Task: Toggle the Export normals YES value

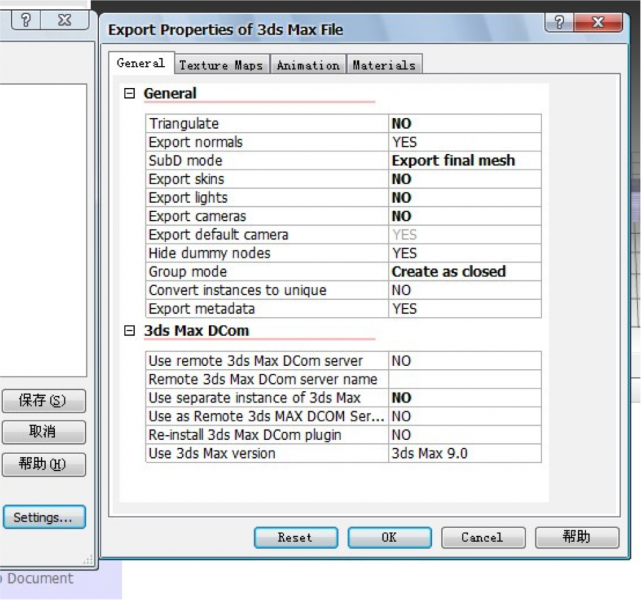Action: [465, 142]
